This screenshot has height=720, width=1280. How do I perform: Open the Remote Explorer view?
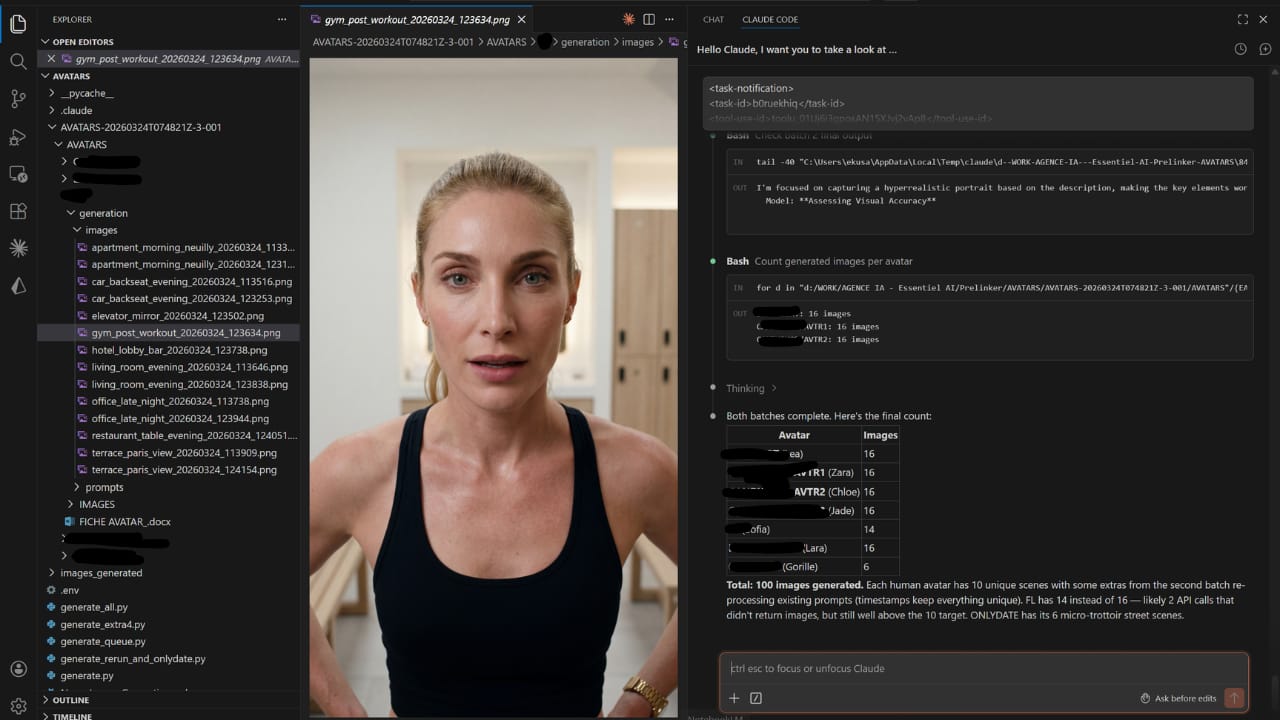[x=18, y=174]
